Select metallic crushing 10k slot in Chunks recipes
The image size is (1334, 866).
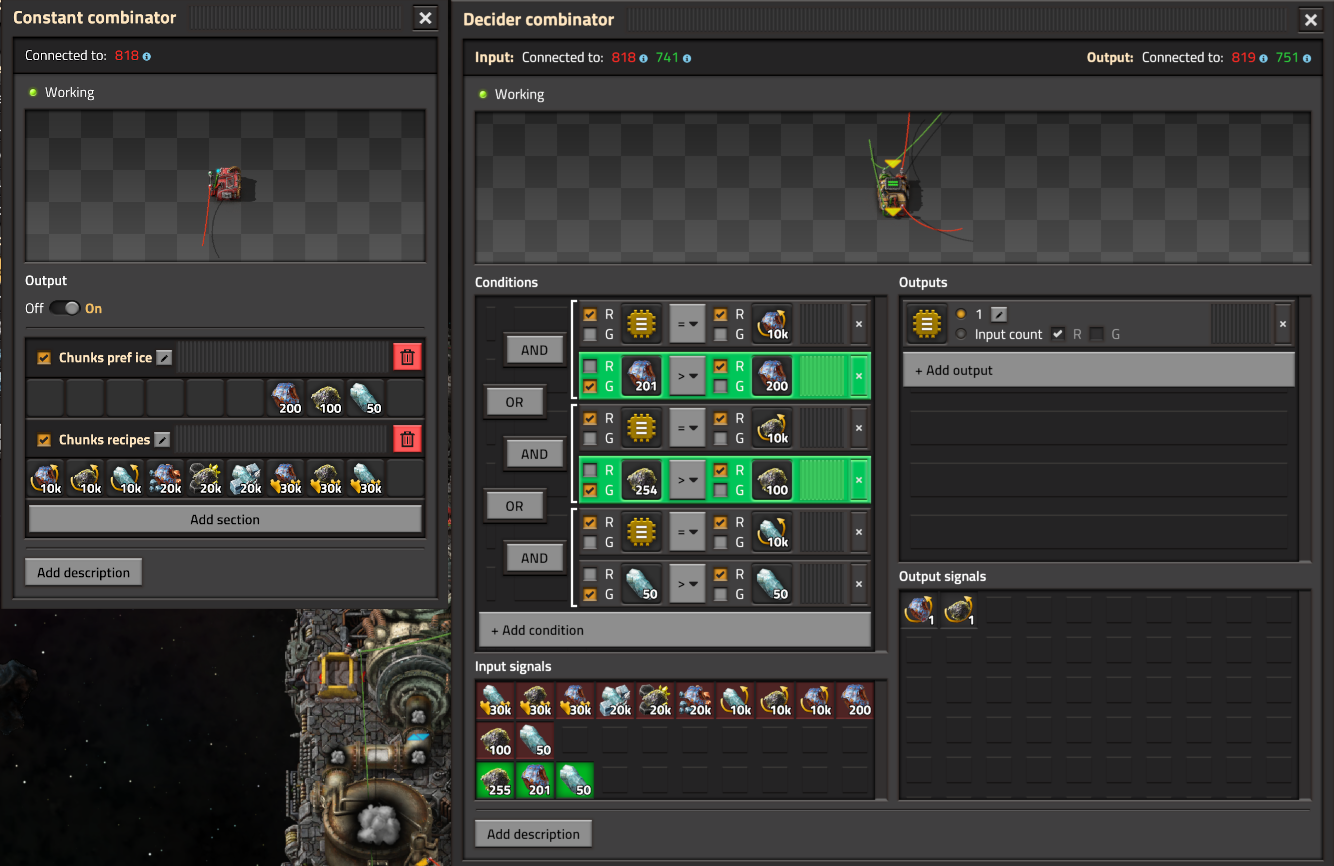click(x=46, y=478)
